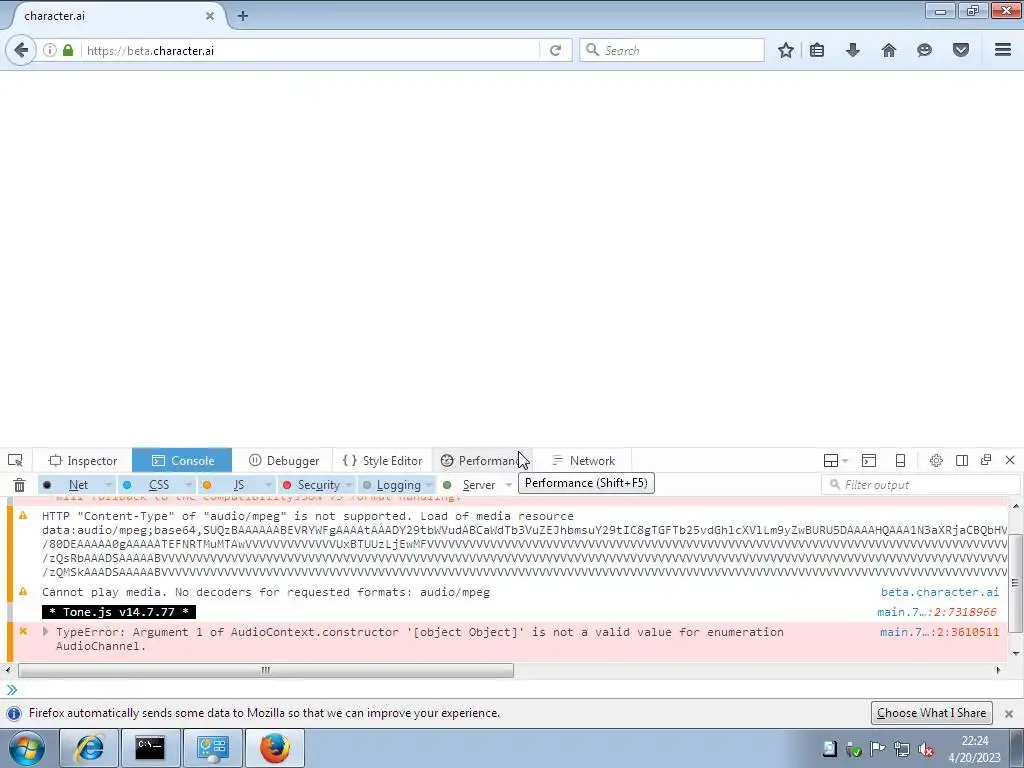Click the green secure connection padlock
This screenshot has height=768, width=1024.
click(68, 50)
